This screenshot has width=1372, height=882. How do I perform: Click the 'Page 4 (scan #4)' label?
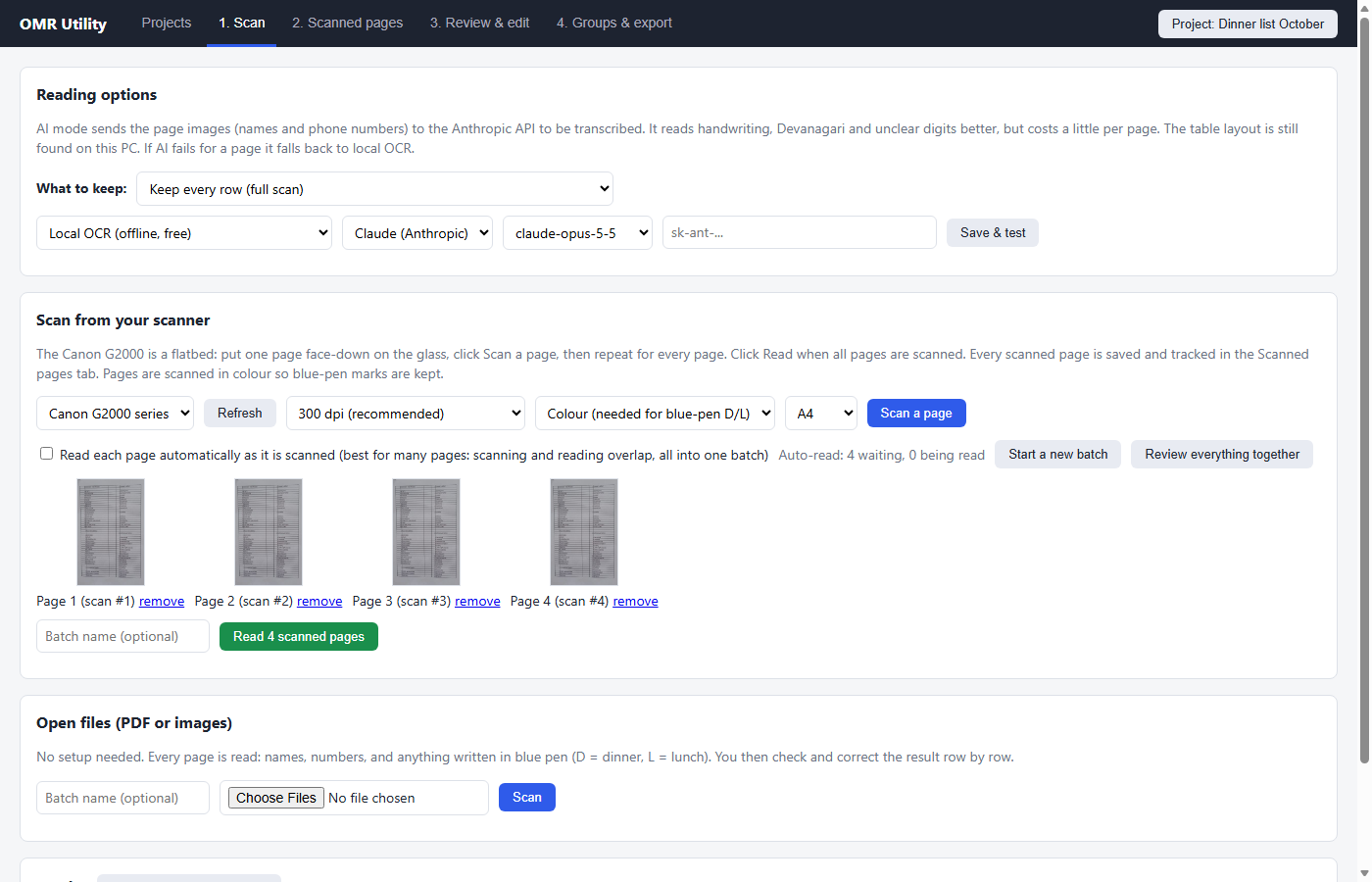pos(560,601)
